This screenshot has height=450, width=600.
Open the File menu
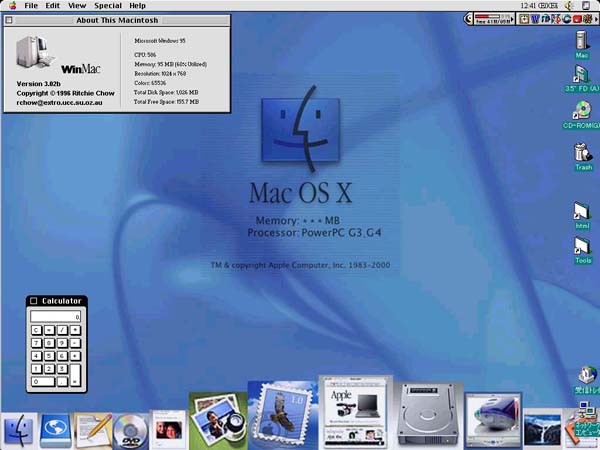(31, 6)
